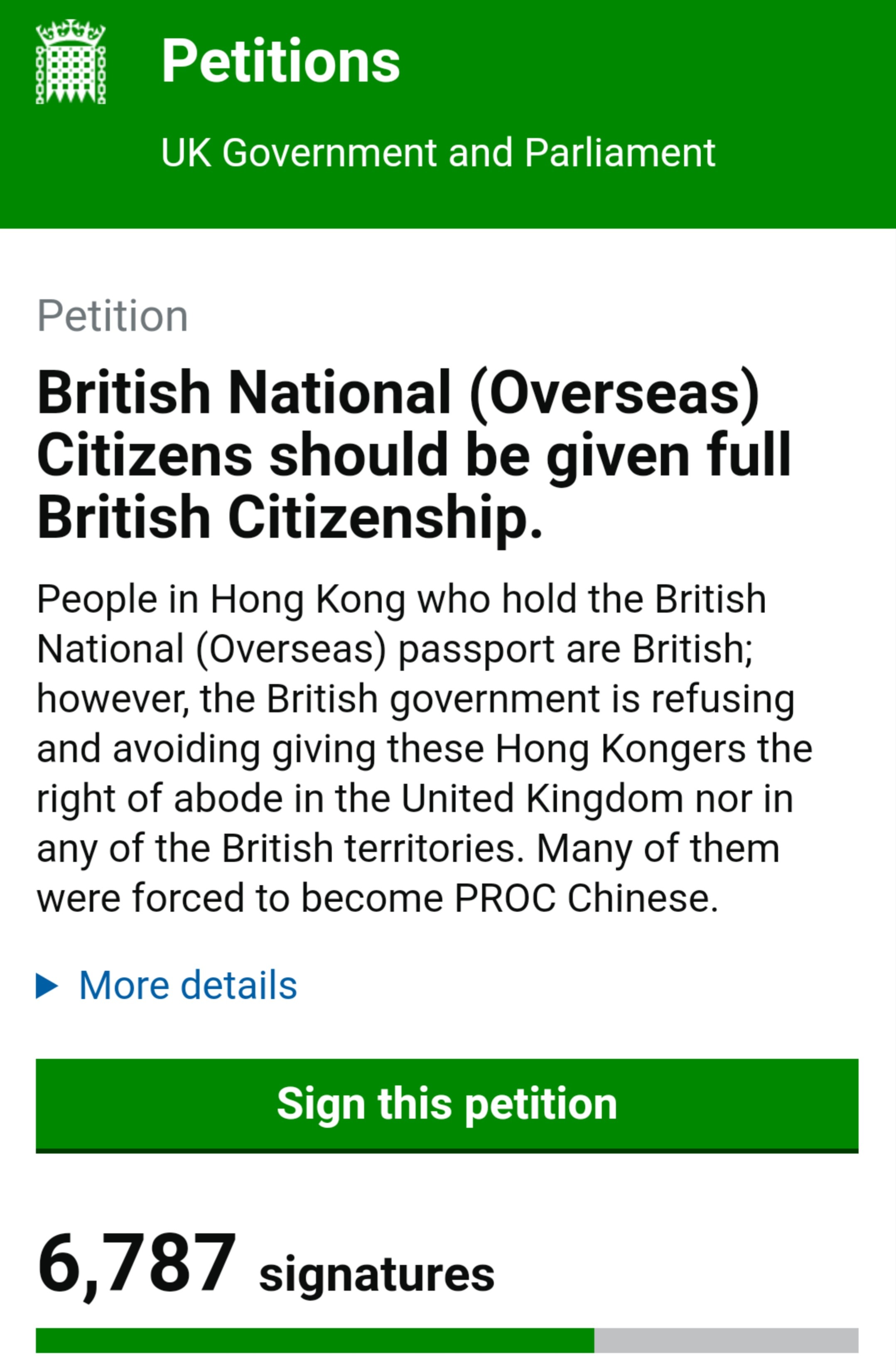This screenshot has width=896, height=1372.
Task: Click the Sign this petition button
Action: tap(447, 1106)
